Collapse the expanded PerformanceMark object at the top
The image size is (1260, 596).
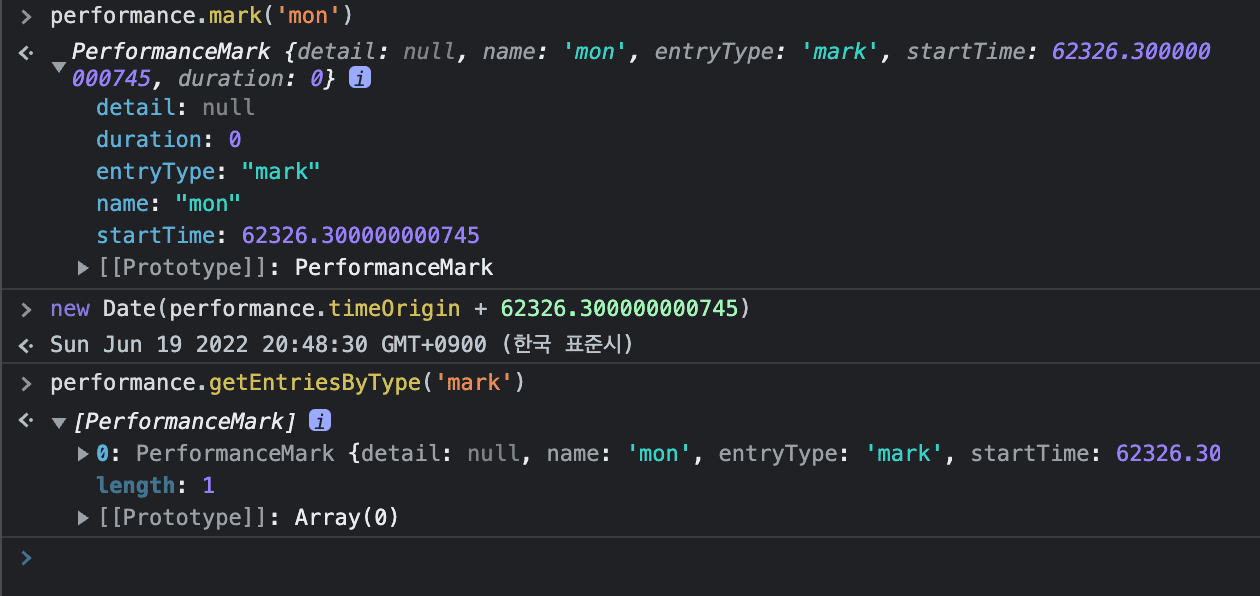(x=59, y=66)
